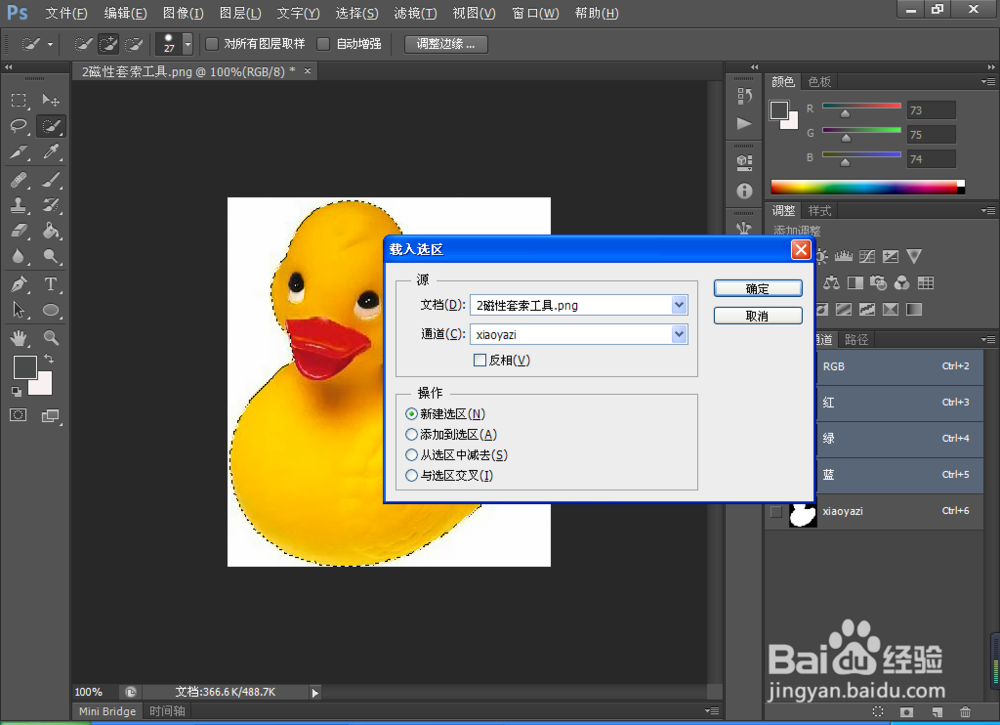Click the delete channel trash icon
Viewport: 1000px width, 725px height.
(966, 711)
